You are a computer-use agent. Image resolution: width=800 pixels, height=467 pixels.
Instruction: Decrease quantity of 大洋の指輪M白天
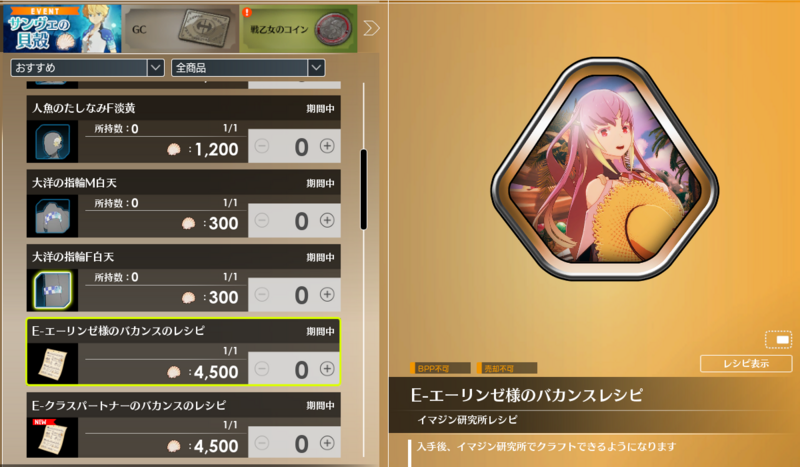click(x=262, y=220)
